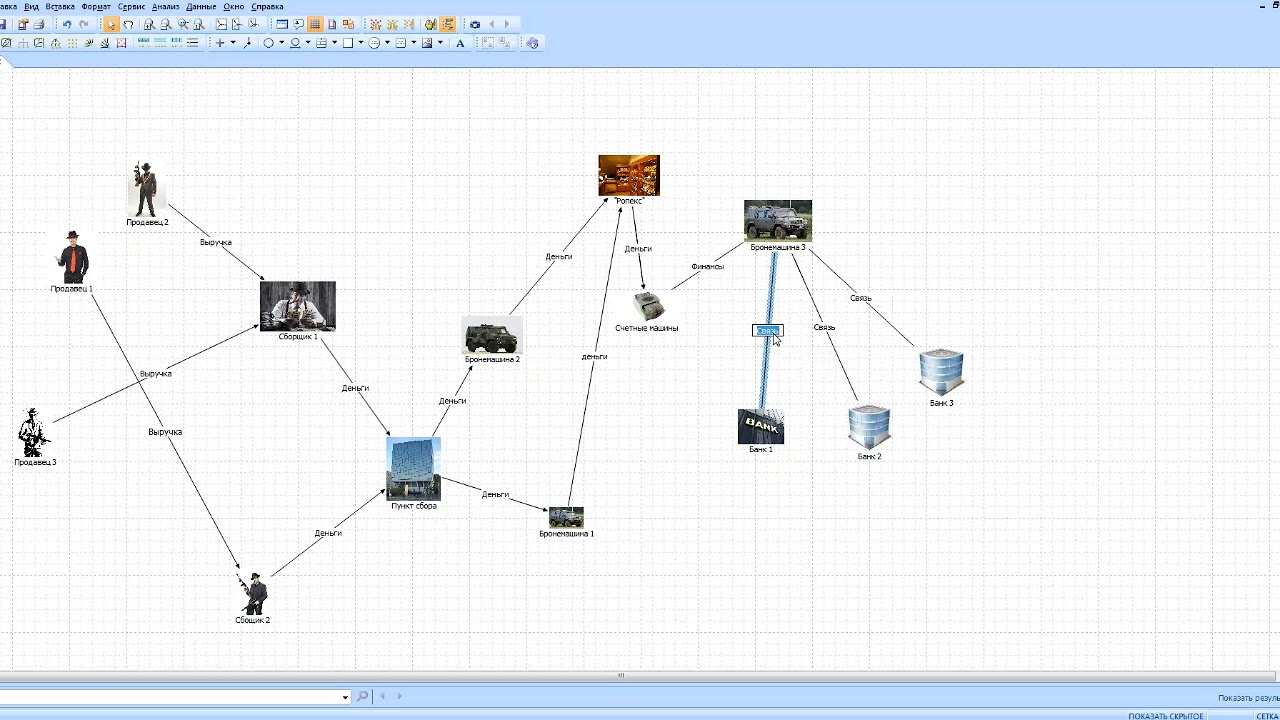
Task: Expand the add-entity plus dropdown arrow
Action: (x=233, y=43)
